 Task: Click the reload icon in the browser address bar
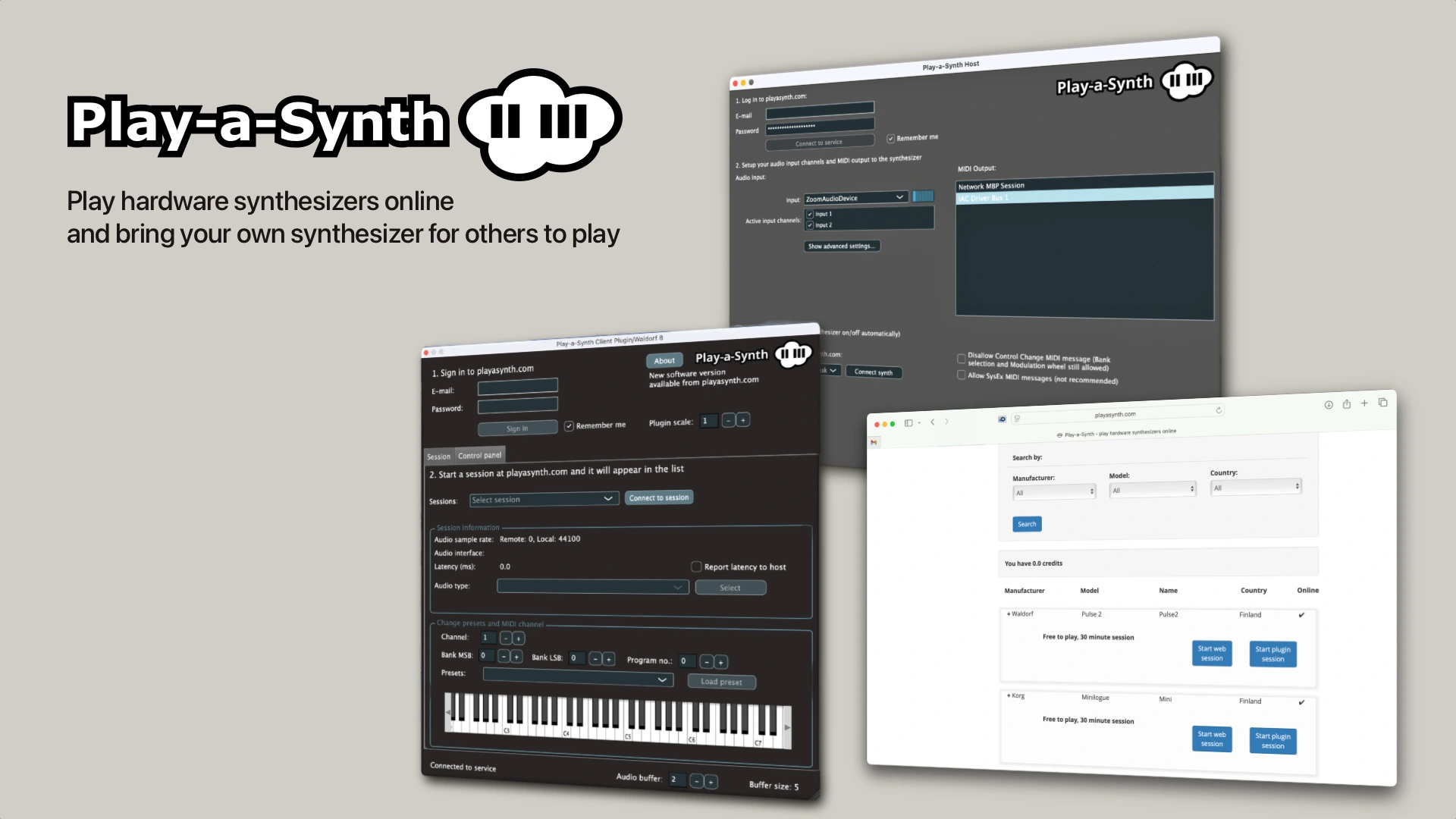(x=1219, y=410)
